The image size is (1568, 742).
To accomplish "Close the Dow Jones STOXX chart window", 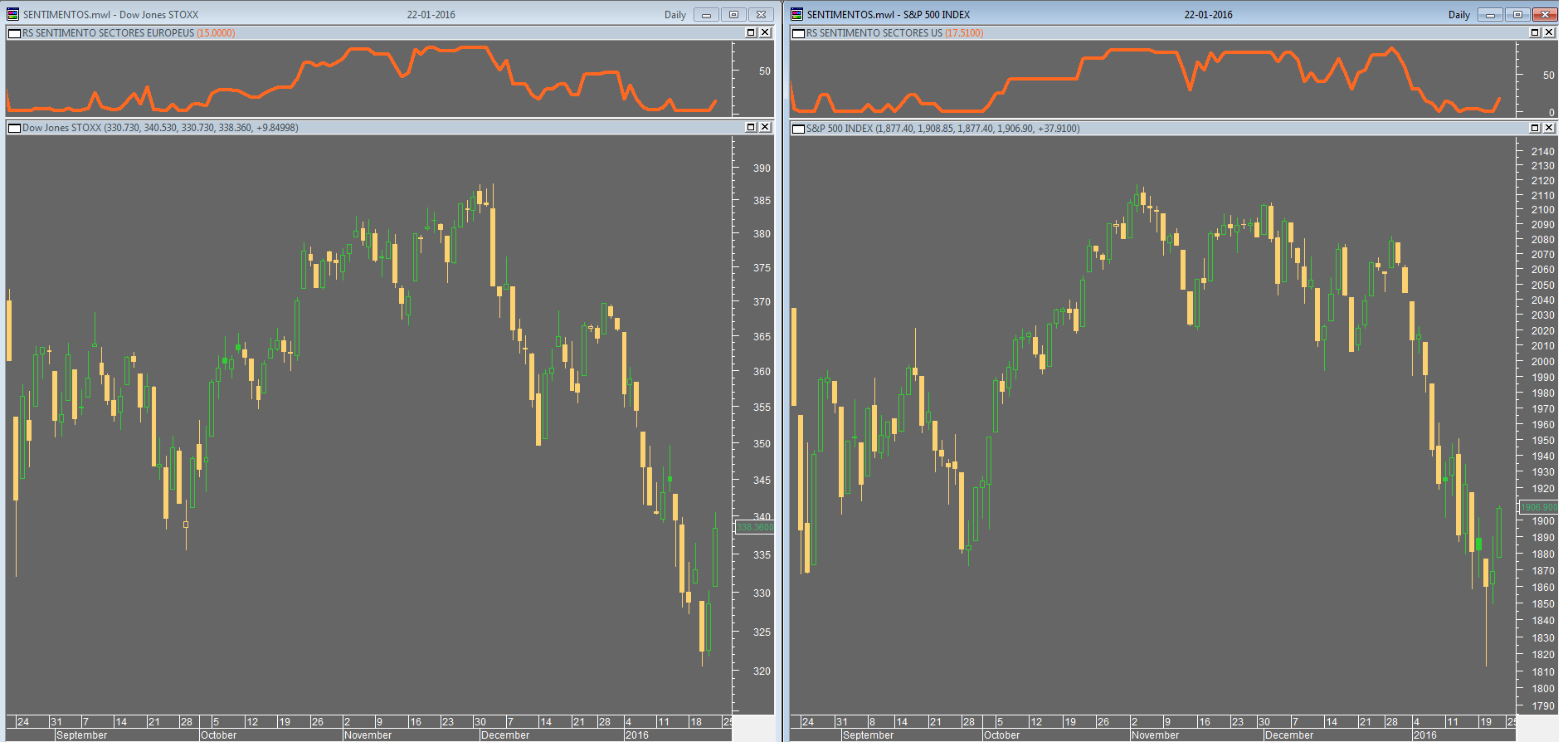I will [x=761, y=14].
